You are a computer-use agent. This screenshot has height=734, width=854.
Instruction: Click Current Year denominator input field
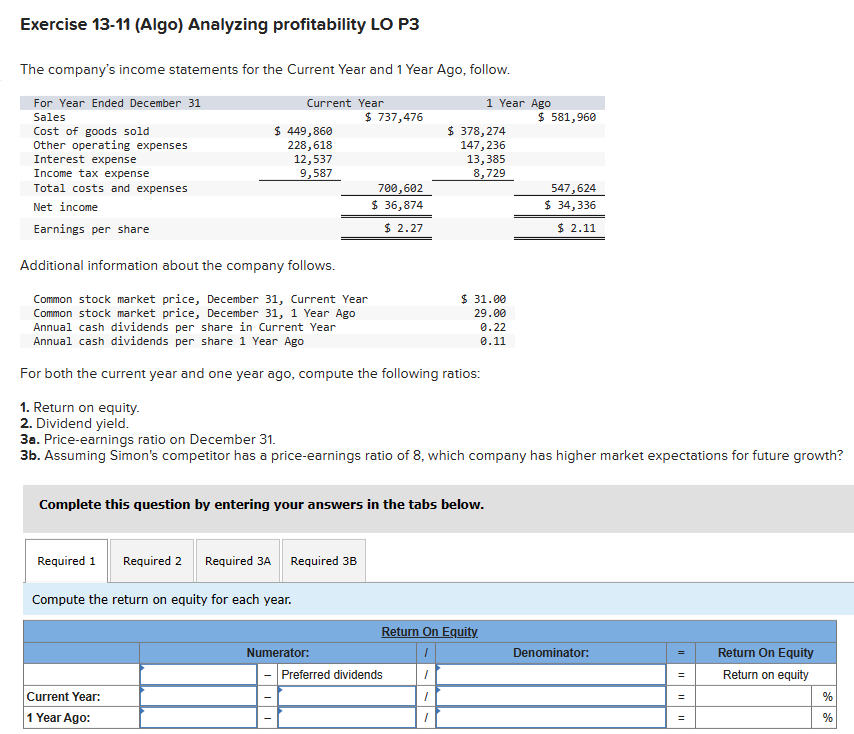tap(551, 696)
